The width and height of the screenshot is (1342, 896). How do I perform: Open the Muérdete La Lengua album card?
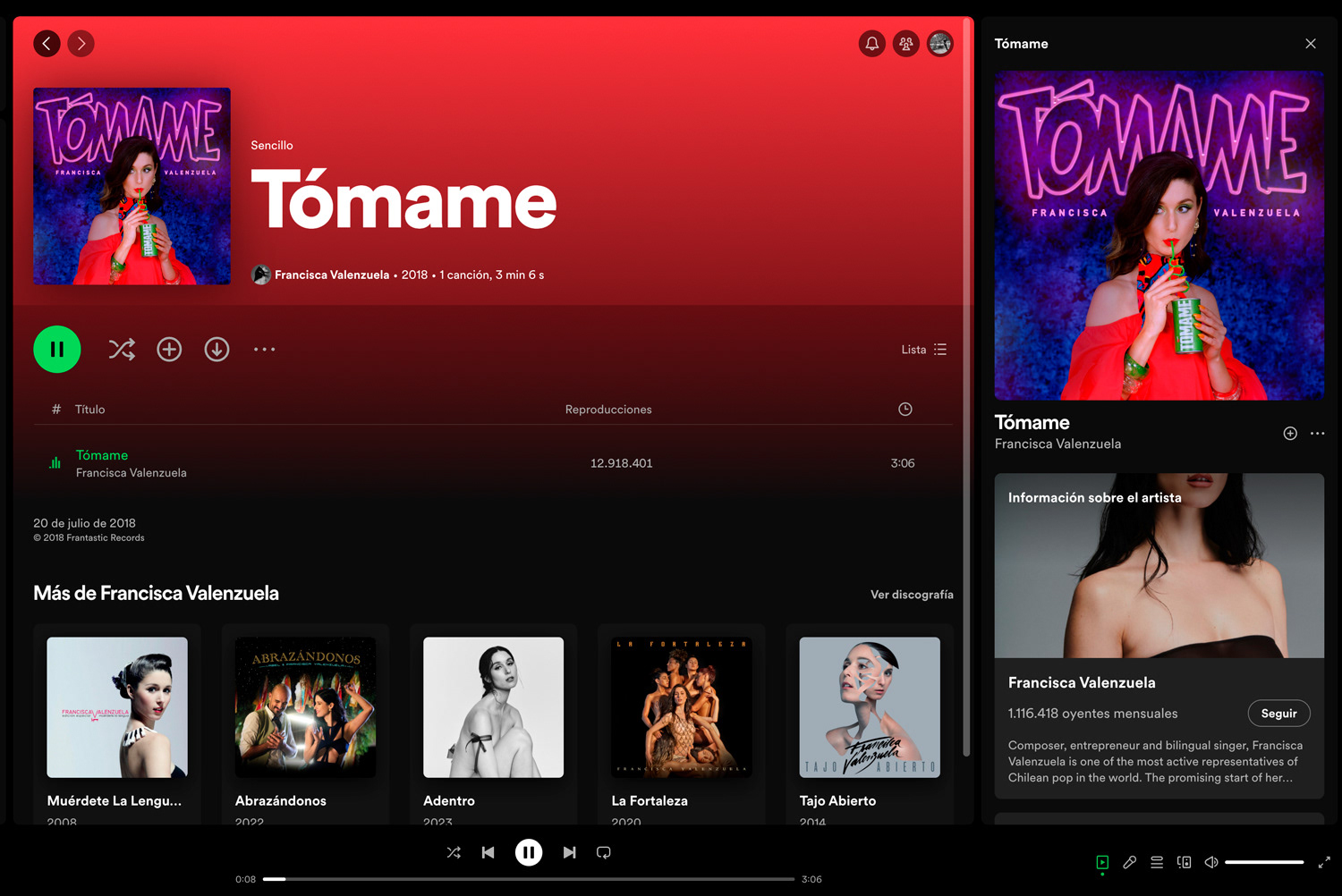click(x=117, y=724)
